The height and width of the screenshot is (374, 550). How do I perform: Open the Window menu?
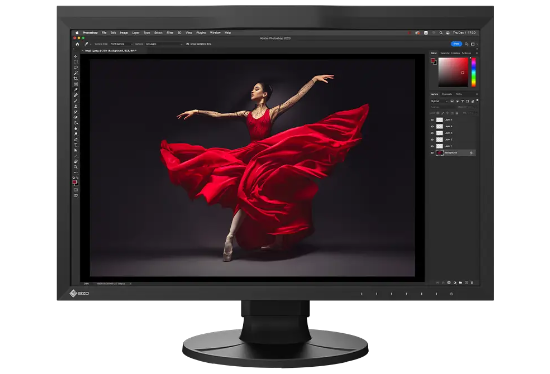pyautogui.click(x=215, y=33)
